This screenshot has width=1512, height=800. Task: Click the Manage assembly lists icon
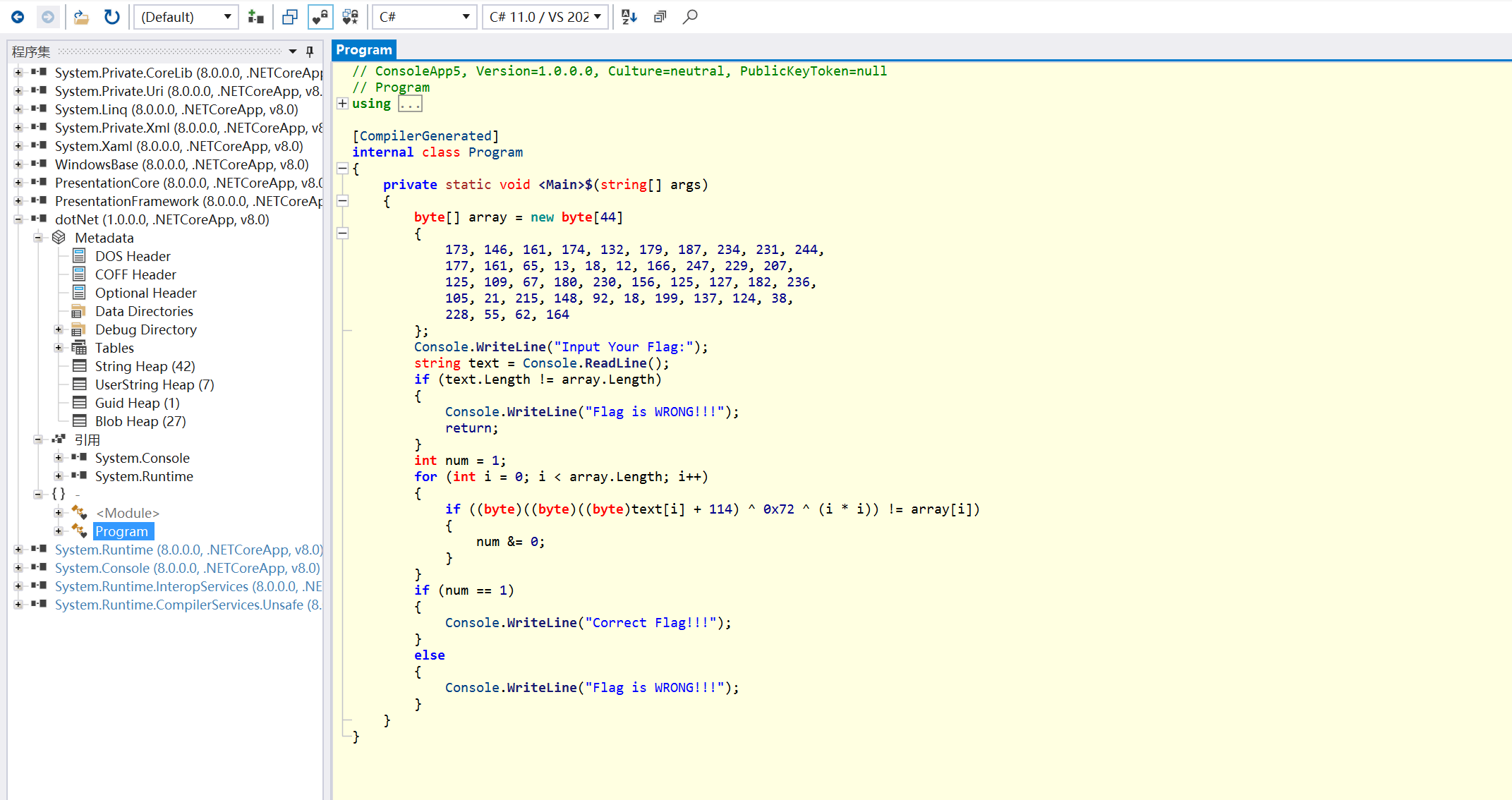click(x=255, y=17)
